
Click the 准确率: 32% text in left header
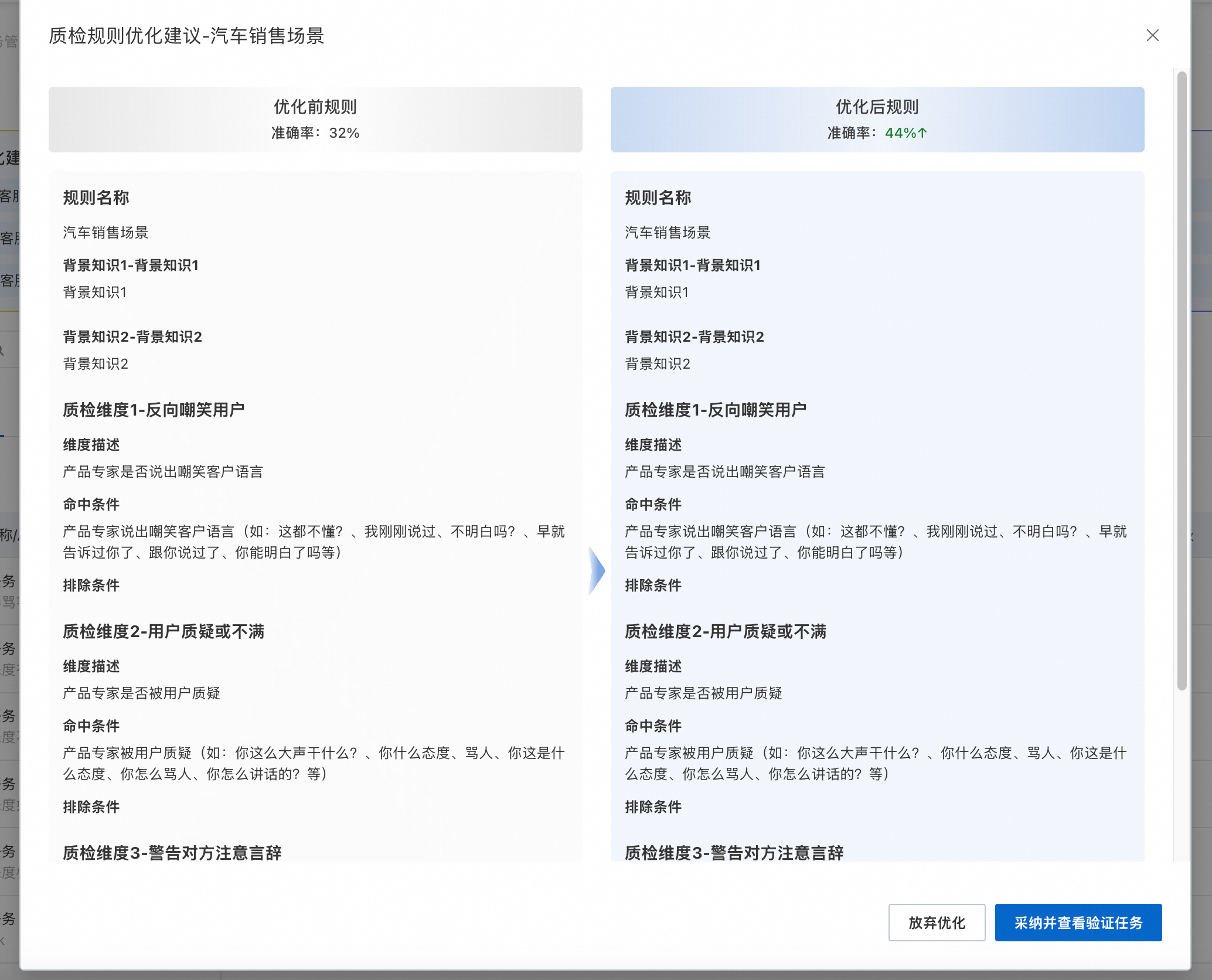pyautogui.click(x=315, y=133)
